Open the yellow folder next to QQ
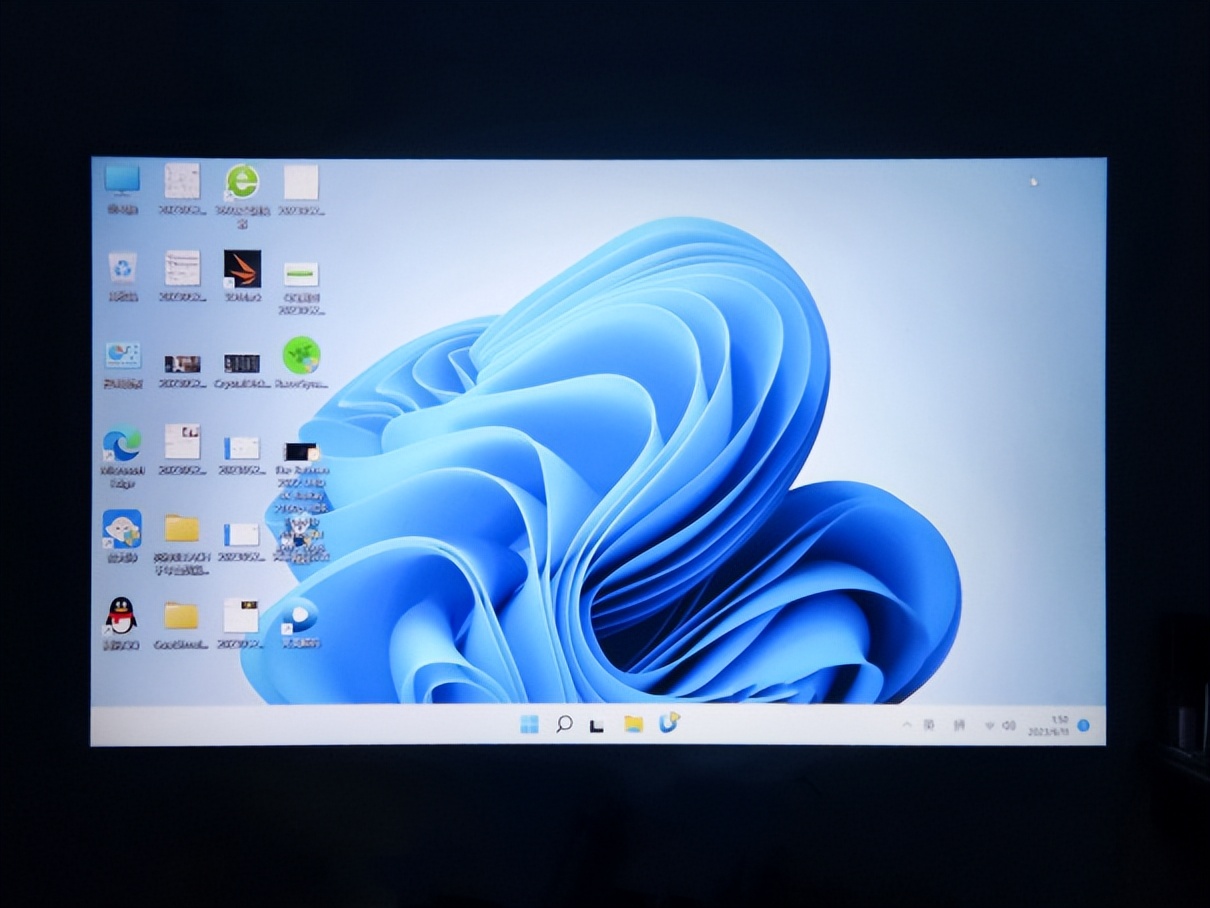The image size is (1210, 908). (x=181, y=616)
